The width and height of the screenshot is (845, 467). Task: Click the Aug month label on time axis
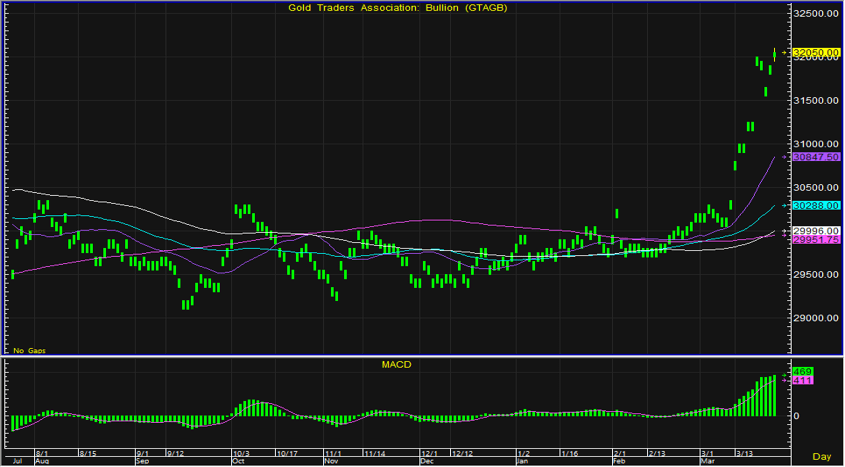coord(42,462)
